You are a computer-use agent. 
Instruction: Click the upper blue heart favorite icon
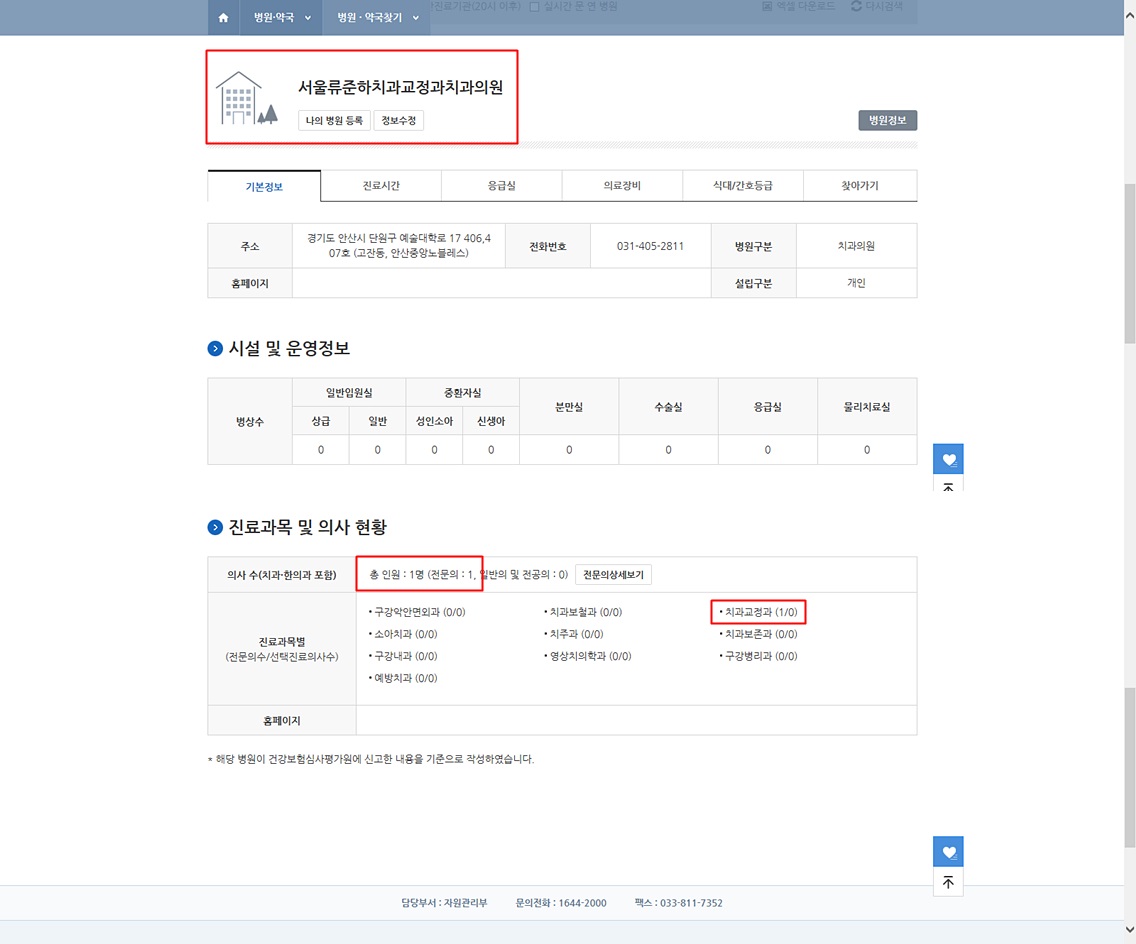[948, 459]
